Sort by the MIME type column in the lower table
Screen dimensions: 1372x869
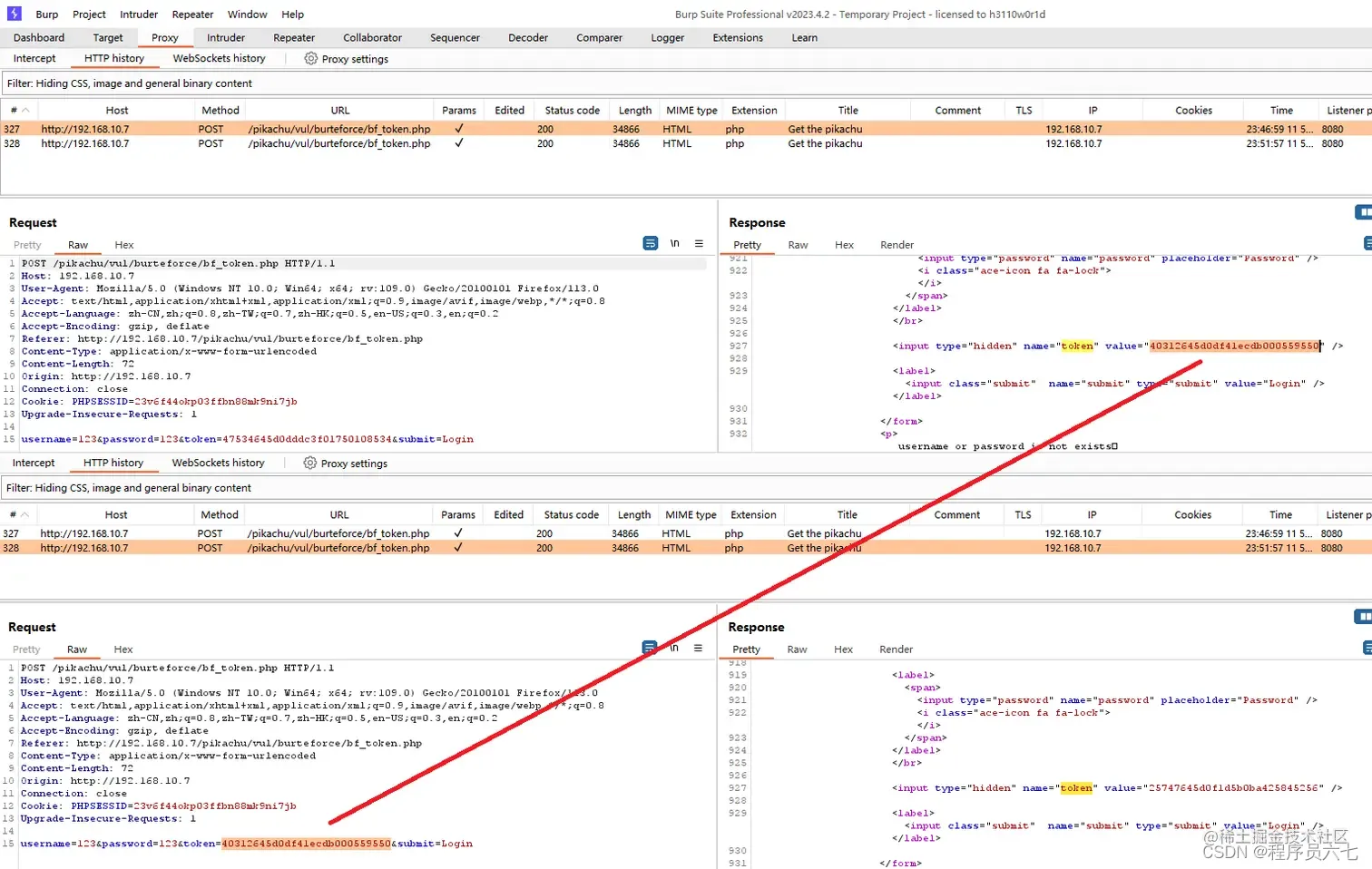pyautogui.click(x=691, y=514)
